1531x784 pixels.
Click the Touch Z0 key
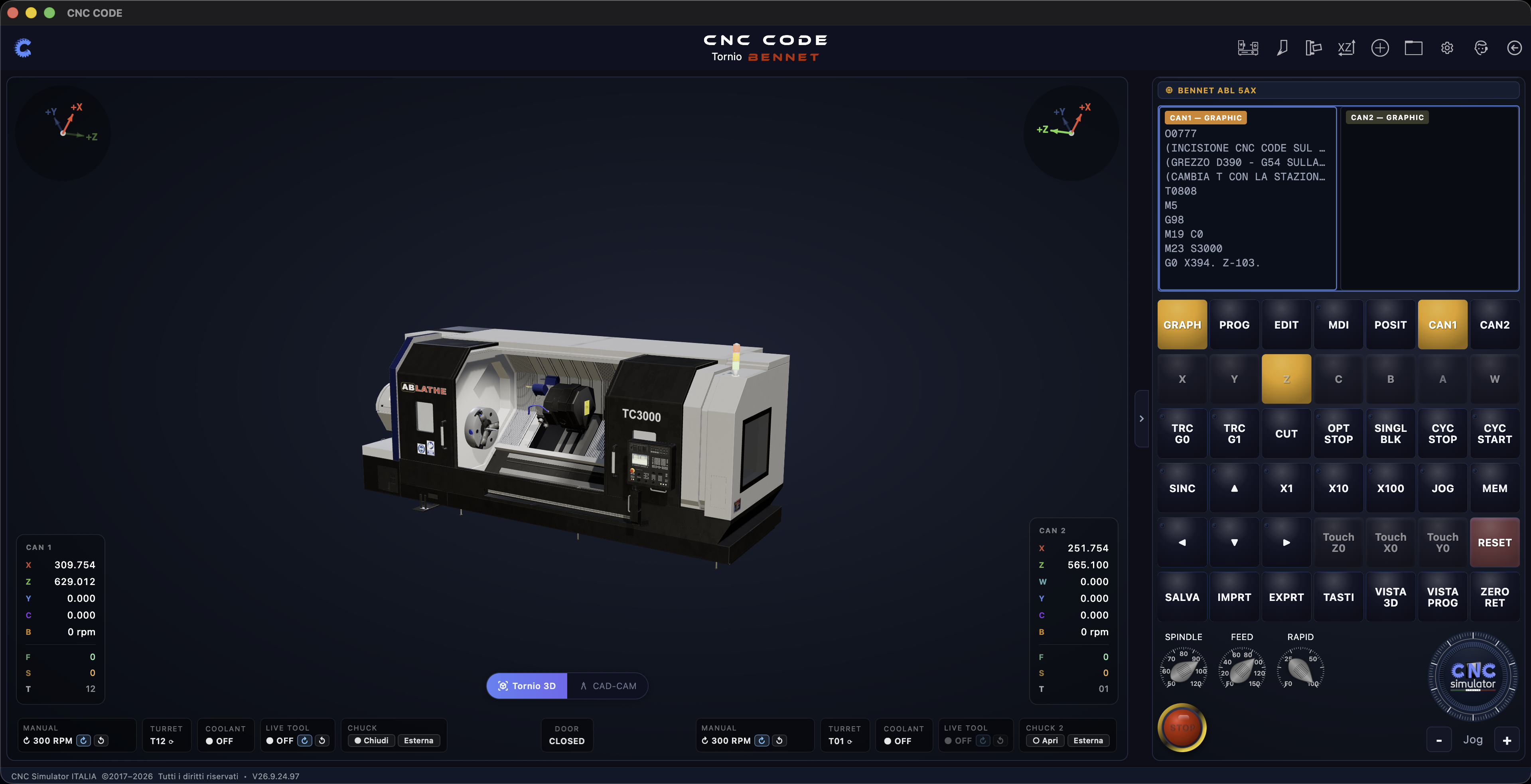(x=1338, y=542)
